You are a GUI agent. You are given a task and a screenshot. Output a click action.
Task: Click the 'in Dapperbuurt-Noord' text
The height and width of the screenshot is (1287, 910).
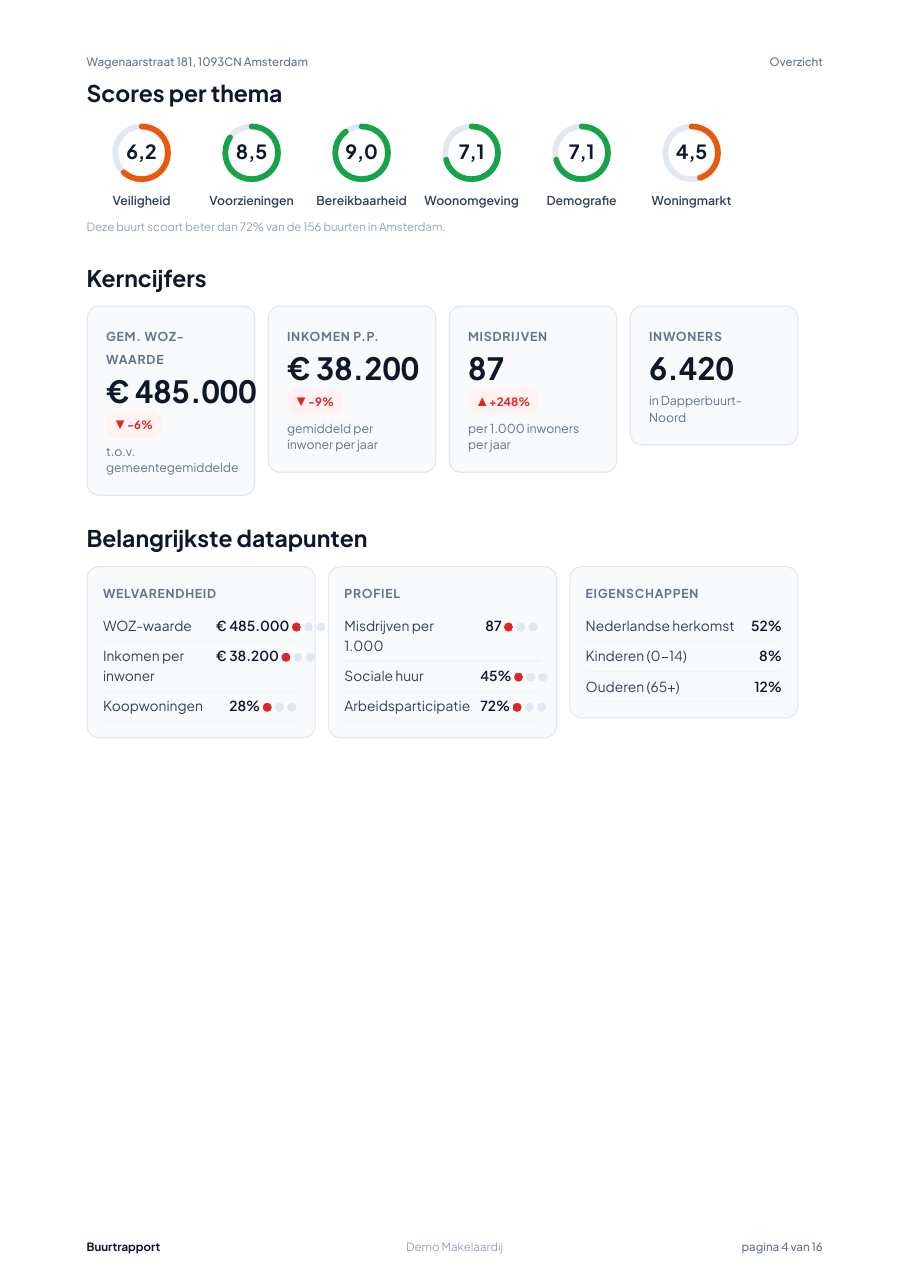695,409
